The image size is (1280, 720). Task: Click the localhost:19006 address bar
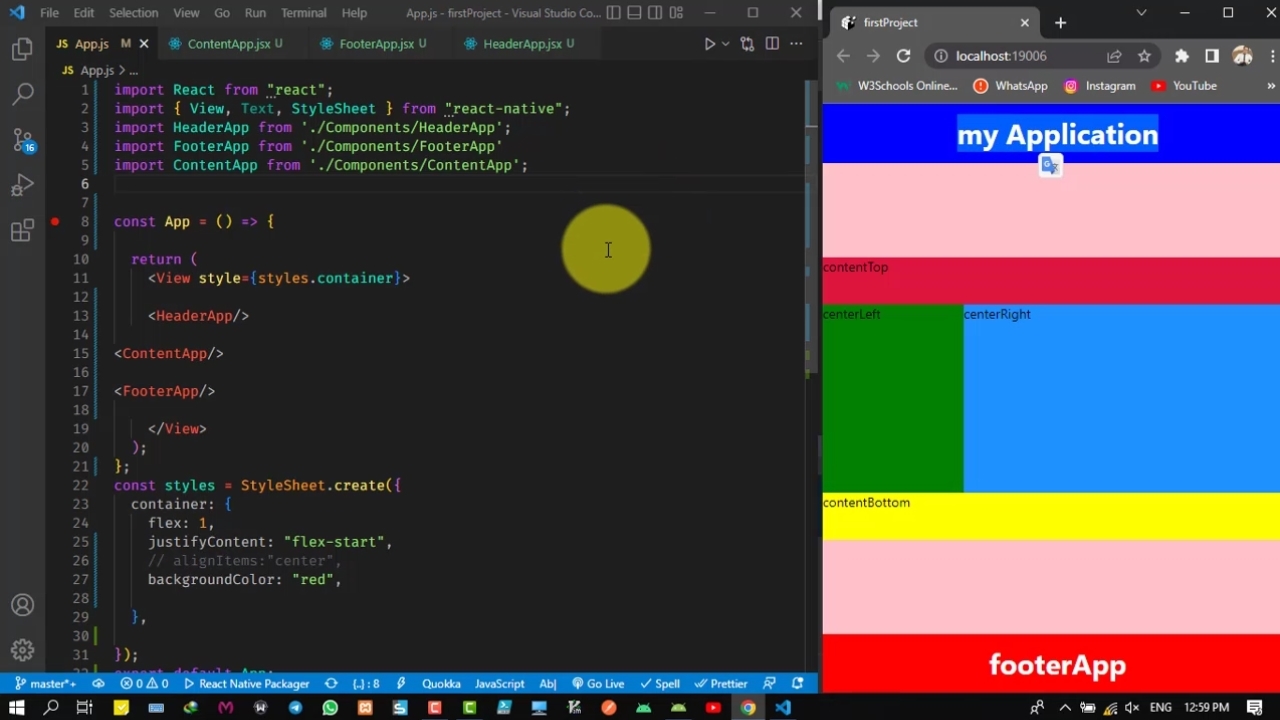pos(1000,56)
